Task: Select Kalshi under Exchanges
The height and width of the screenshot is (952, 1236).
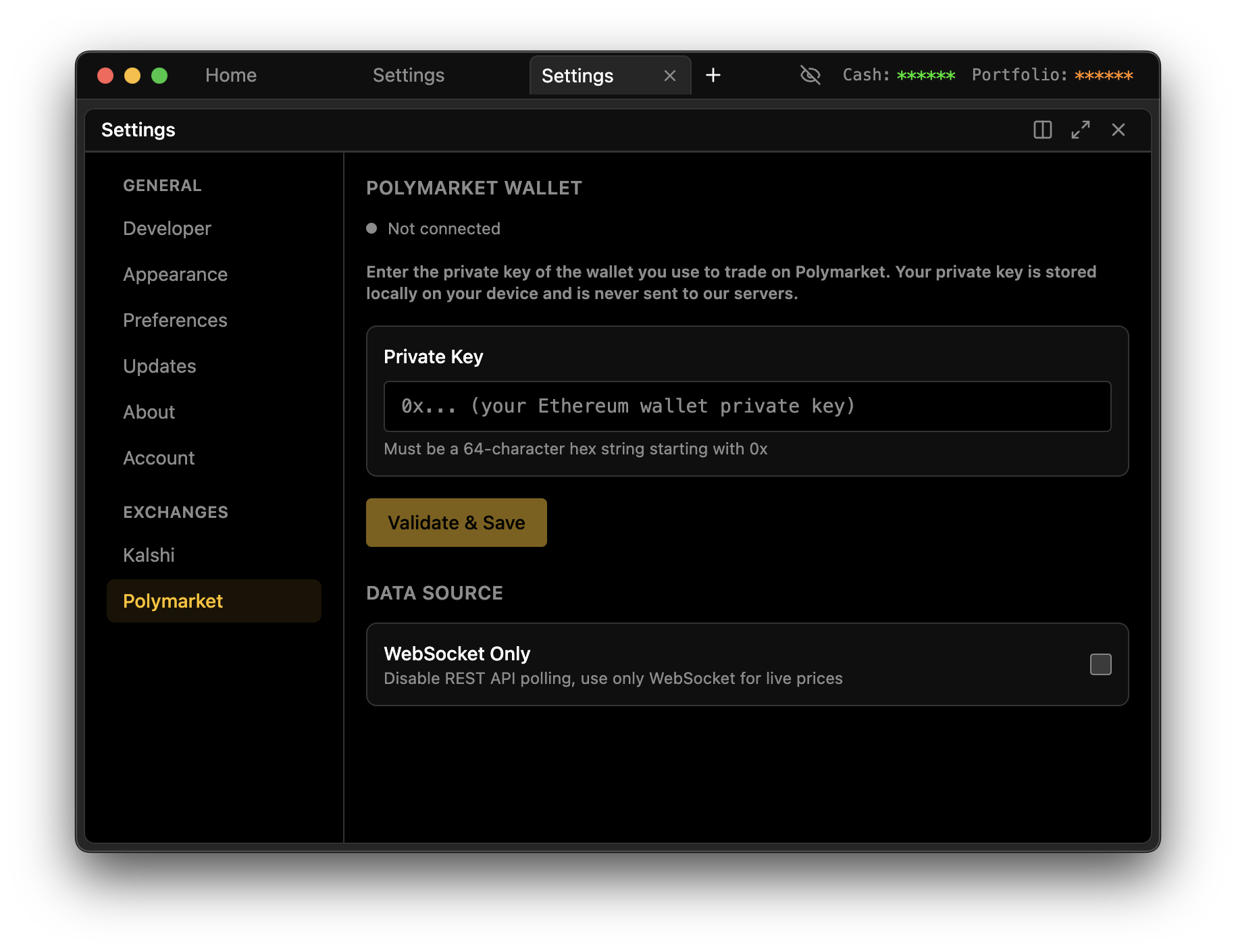Action: click(149, 555)
